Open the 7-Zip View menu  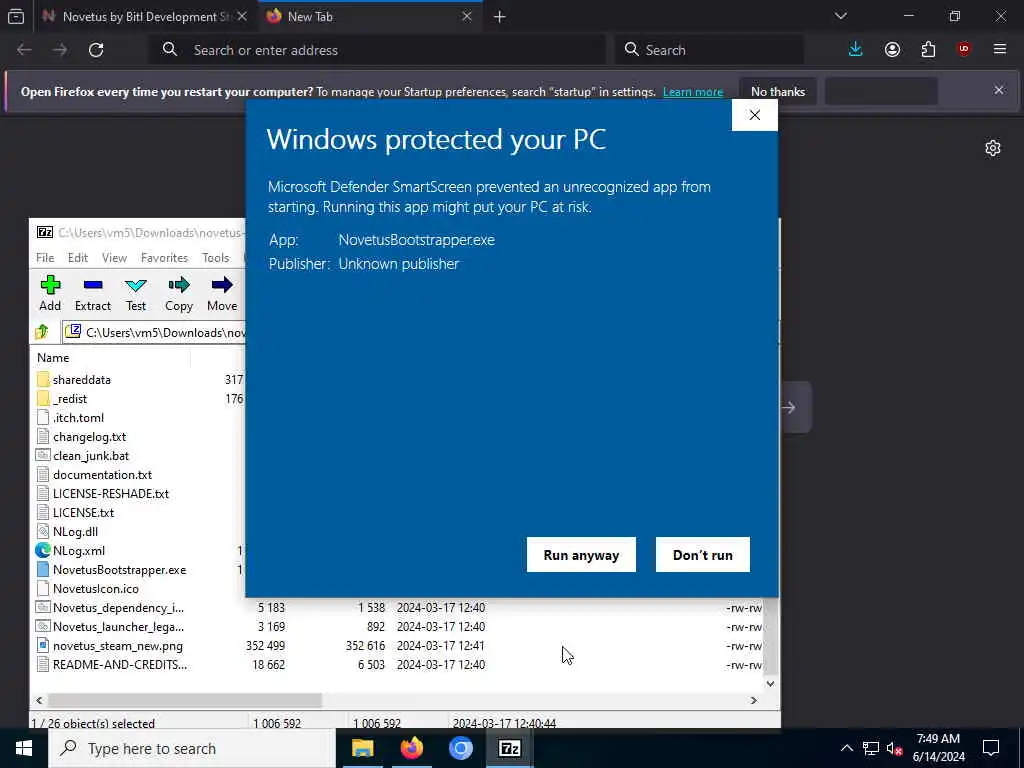[114, 257]
